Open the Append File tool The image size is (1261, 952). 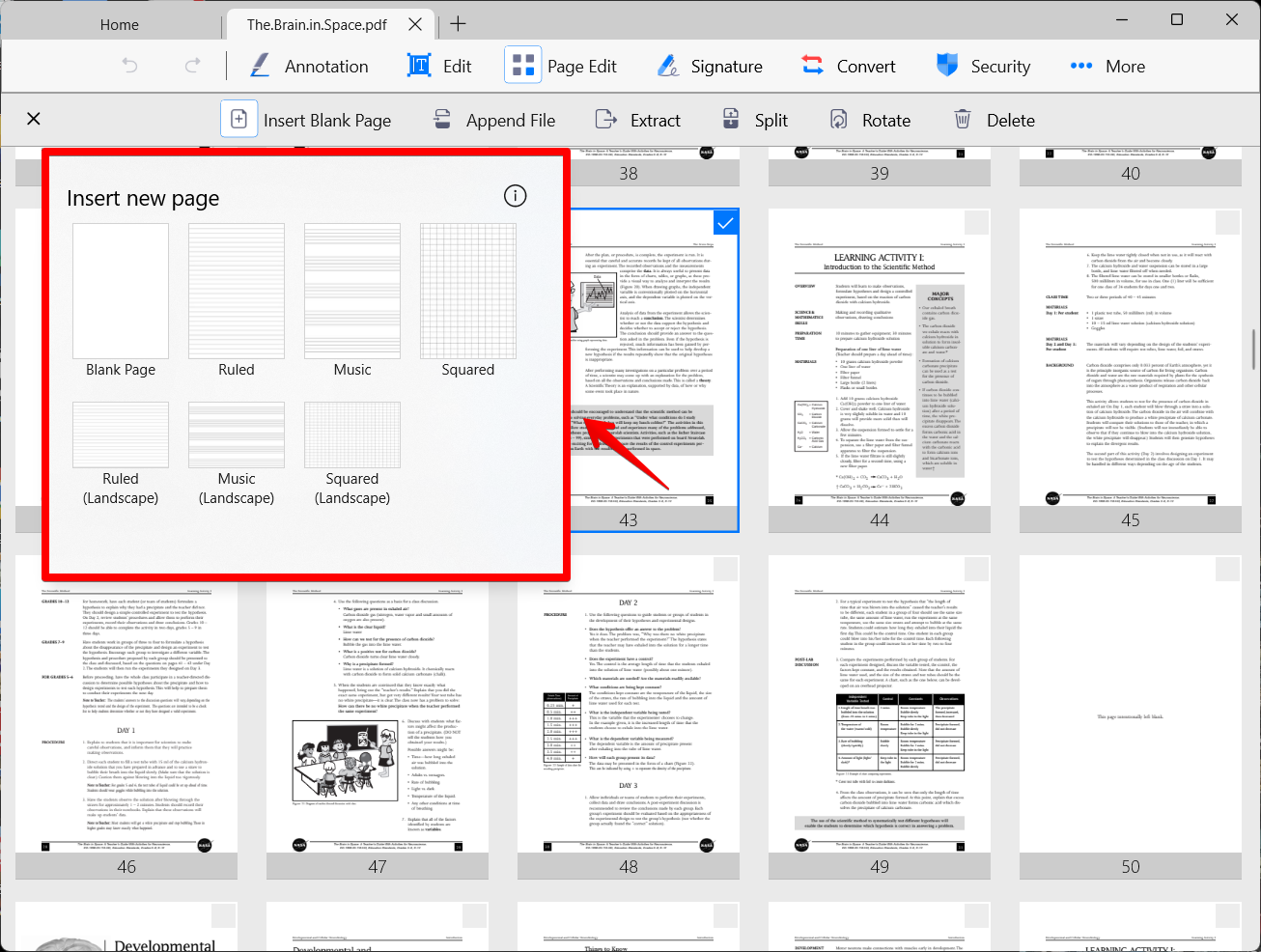click(x=494, y=120)
